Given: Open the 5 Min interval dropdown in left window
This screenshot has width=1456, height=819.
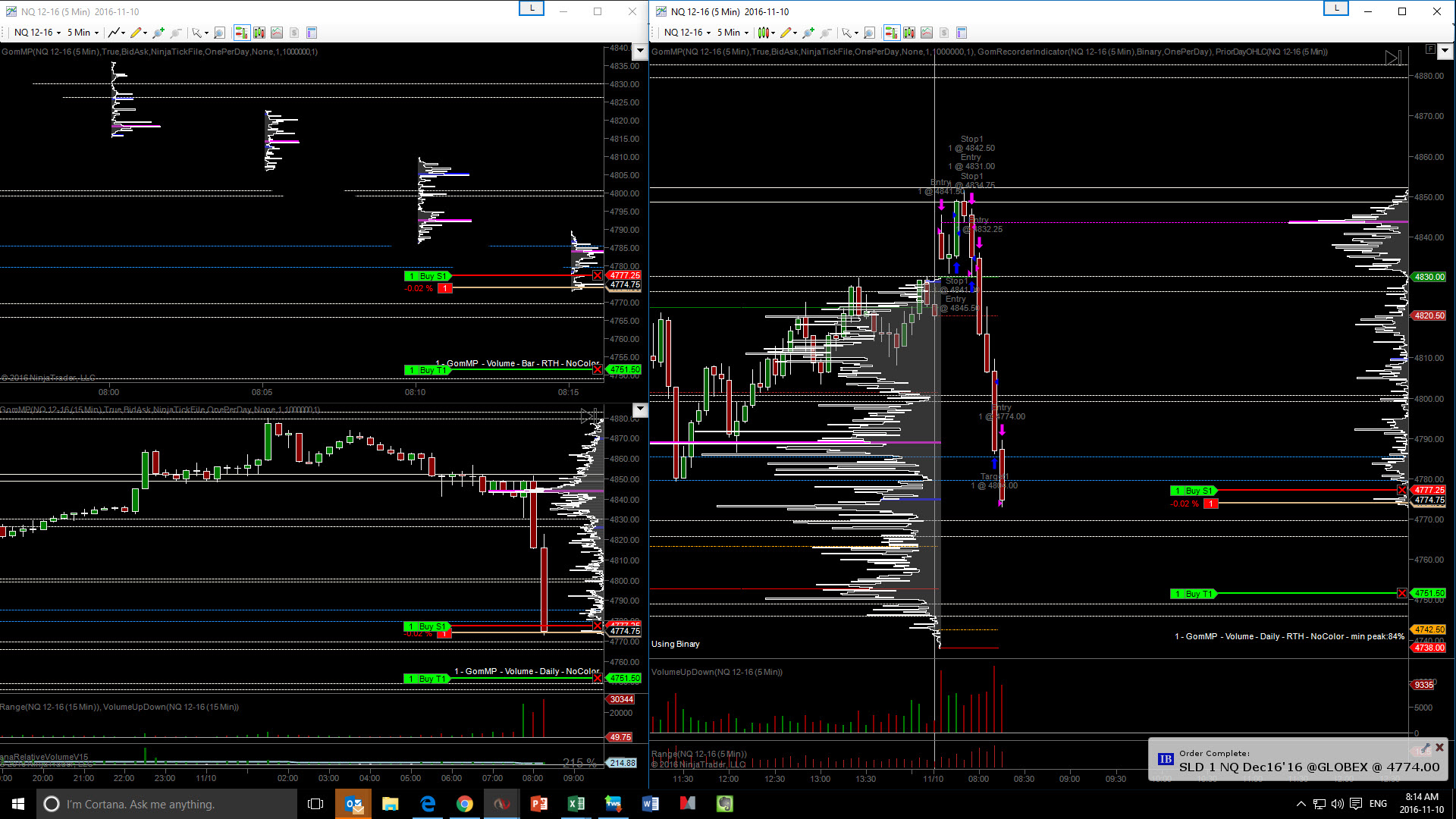Looking at the screenshot, I should click(x=83, y=33).
